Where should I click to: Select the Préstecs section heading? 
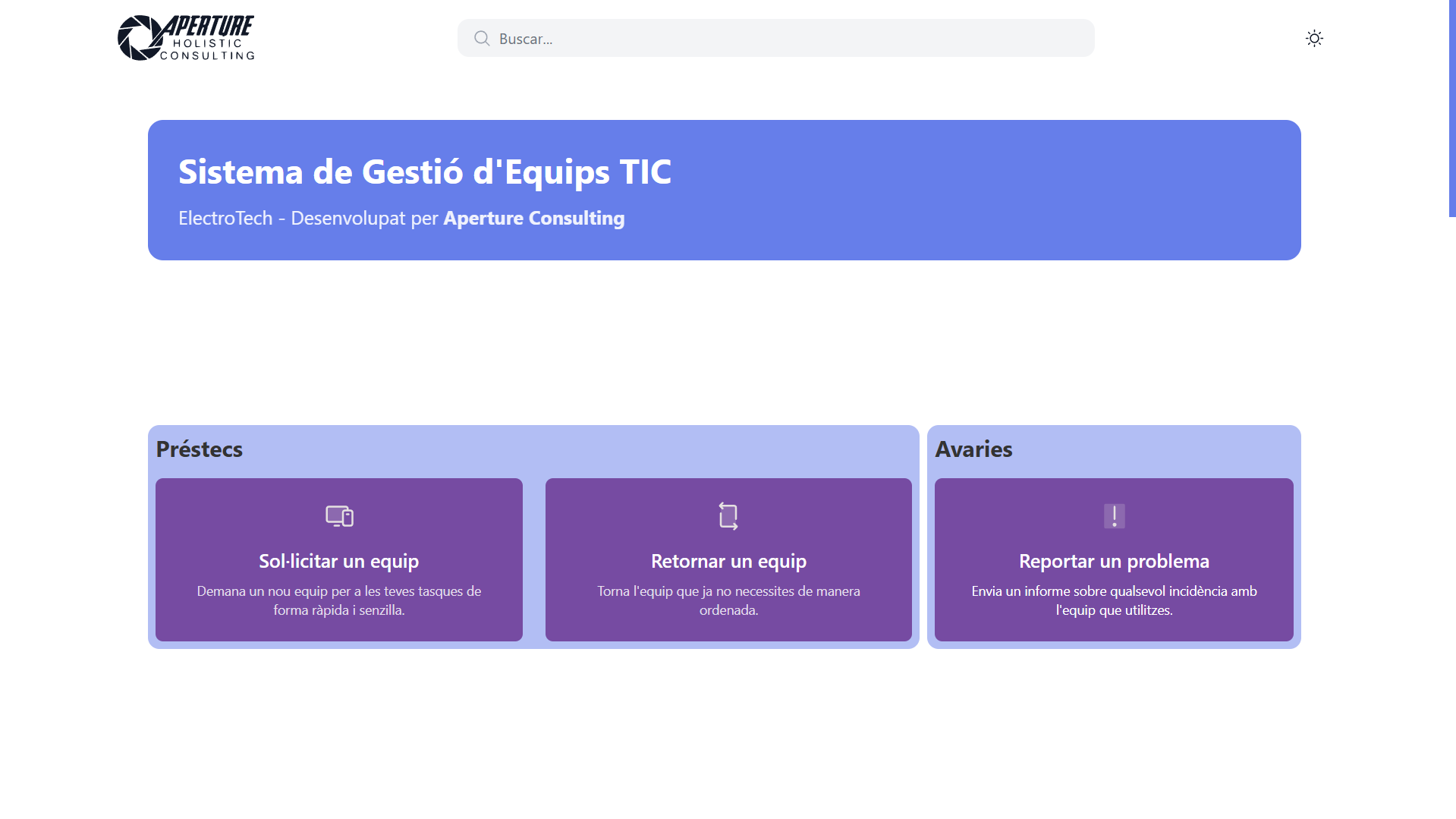point(199,449)
